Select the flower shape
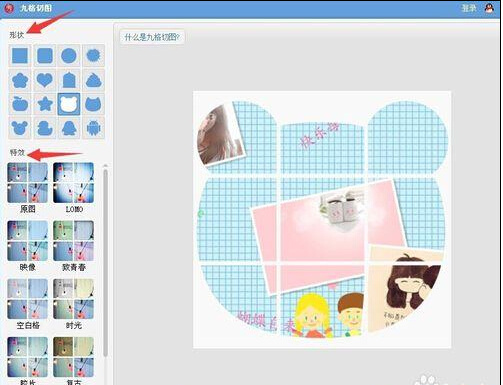The width and height of the screenshot is (503, 385). (20, 80)
